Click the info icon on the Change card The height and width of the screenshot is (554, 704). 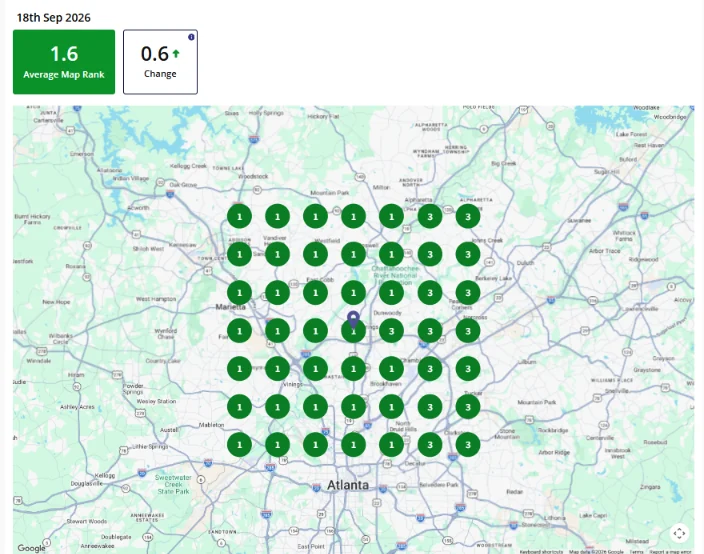point(191,37)
